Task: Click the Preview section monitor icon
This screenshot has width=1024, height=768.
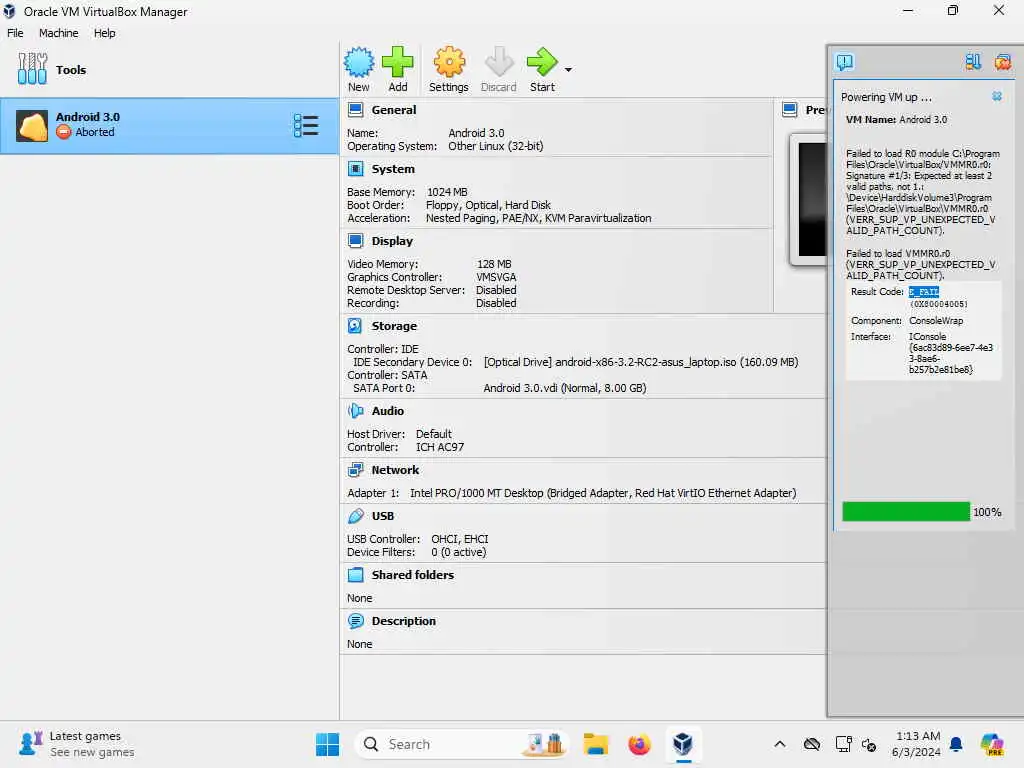Action: point(790,110)
